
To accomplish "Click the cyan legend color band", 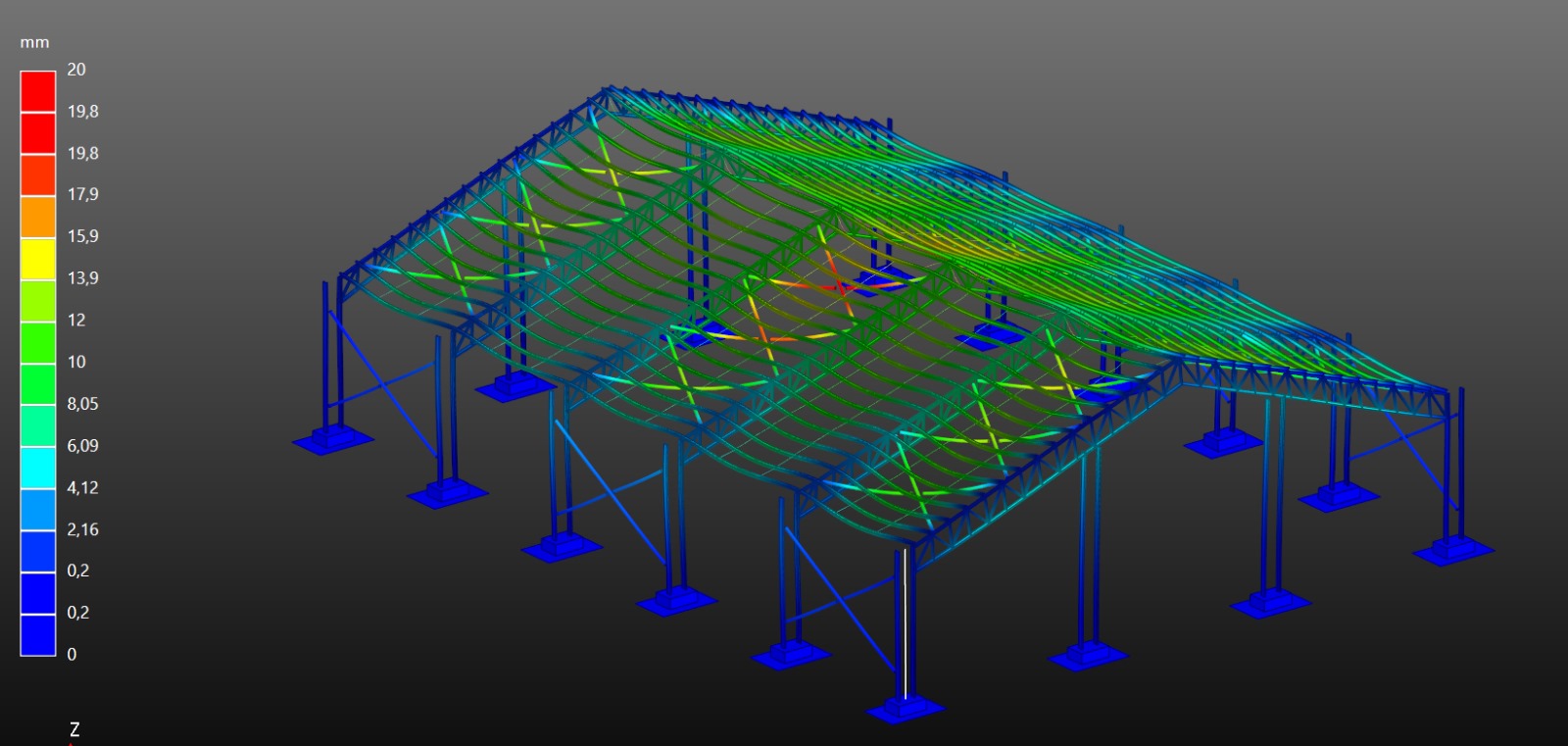I will tap(38, 468).
